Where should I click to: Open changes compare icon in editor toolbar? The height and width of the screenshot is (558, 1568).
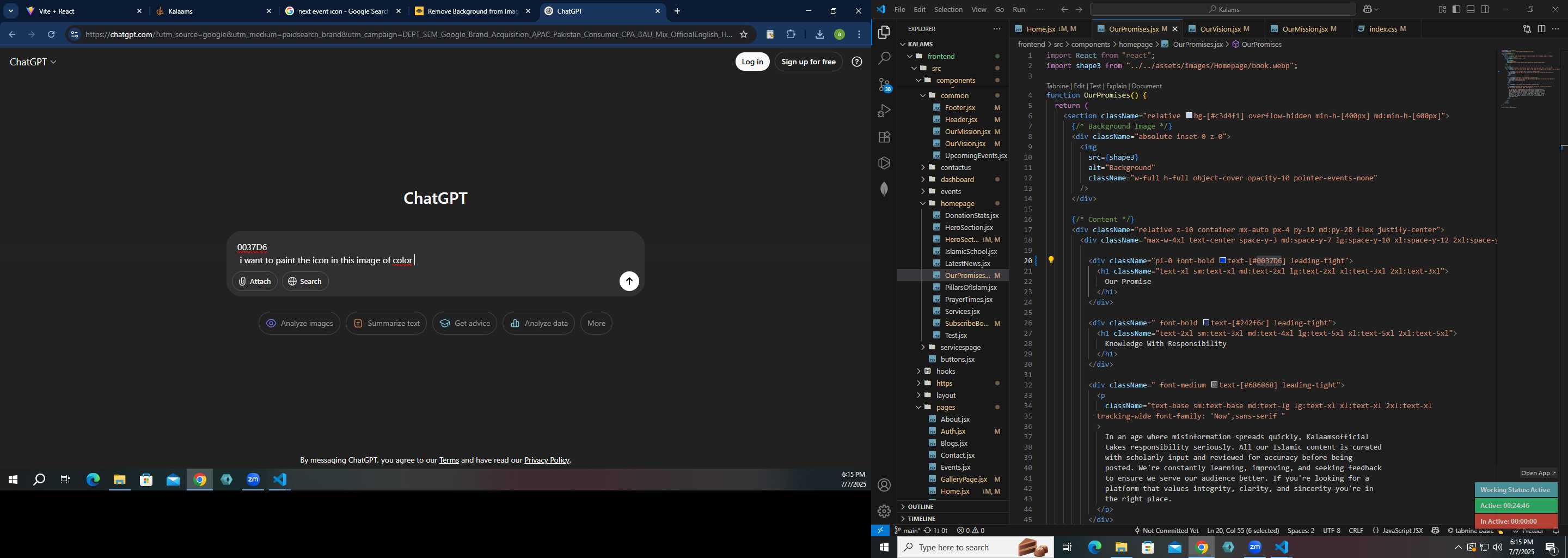pyautogui.click(x=1527, y=29)
